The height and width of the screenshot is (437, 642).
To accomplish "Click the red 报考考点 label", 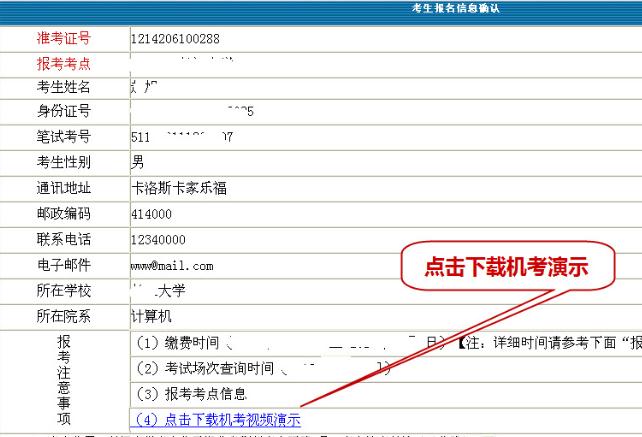I will tap(63, 63).
